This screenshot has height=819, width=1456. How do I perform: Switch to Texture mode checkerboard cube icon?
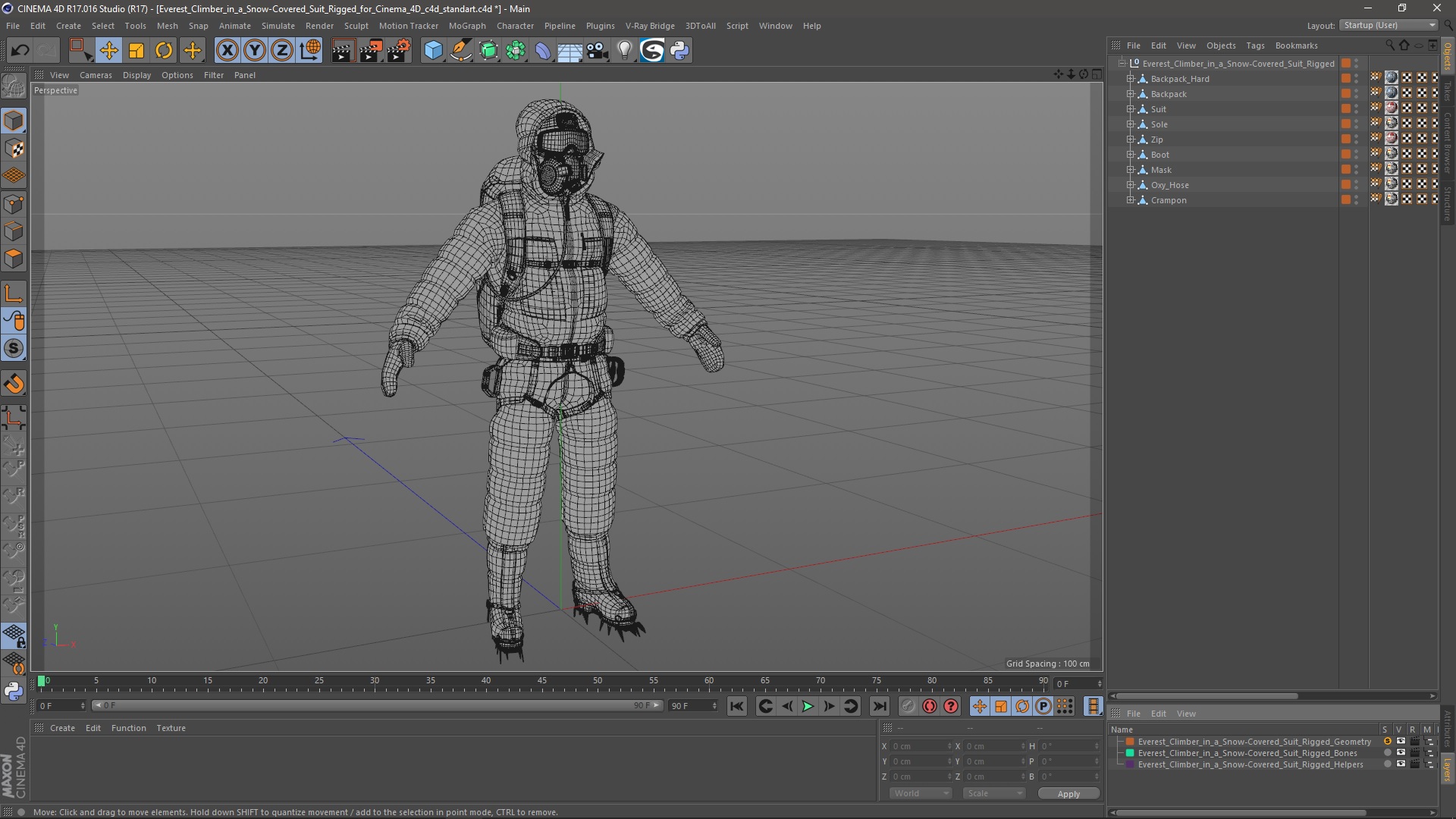tap(14, 149)
